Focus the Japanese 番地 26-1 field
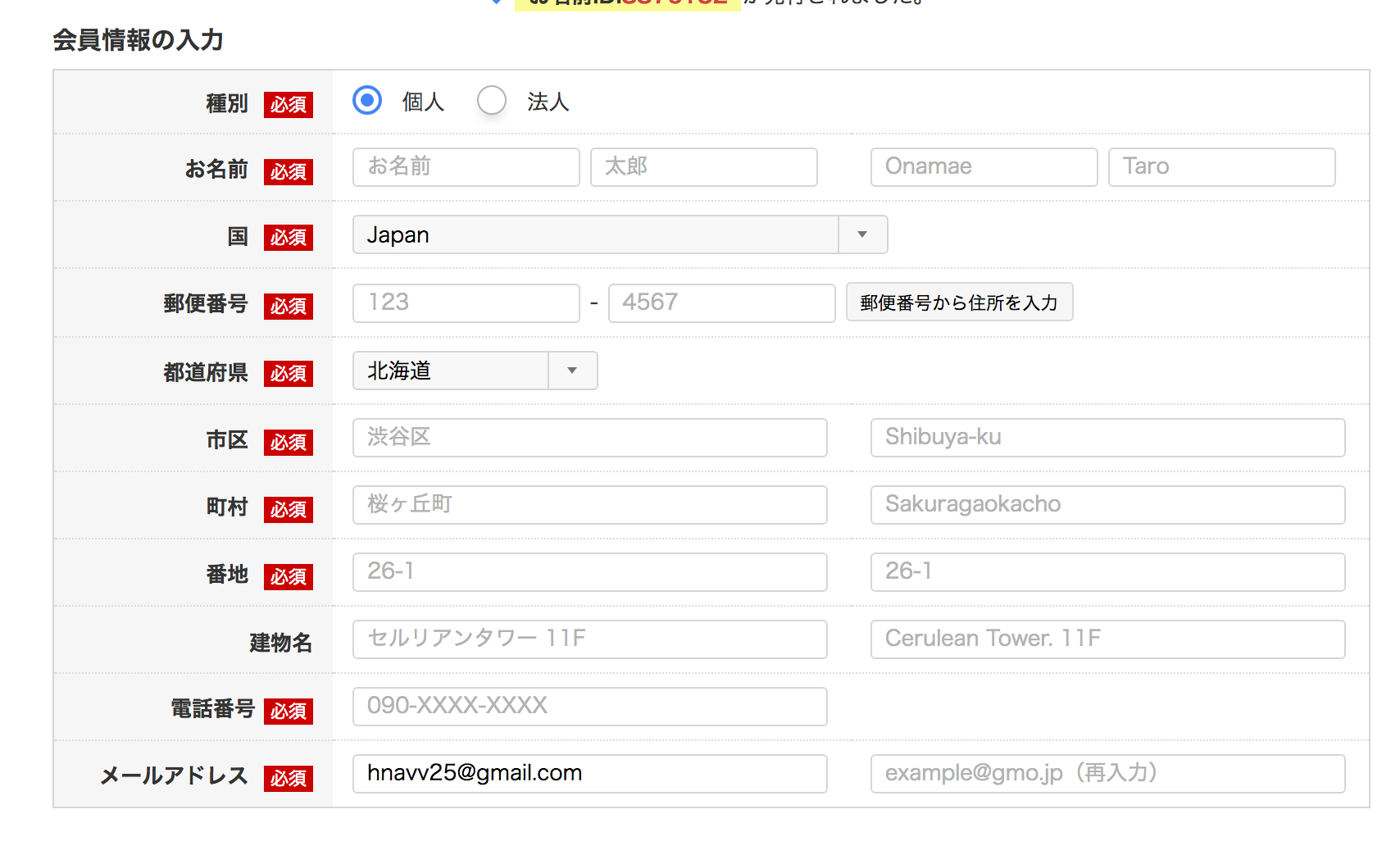Image resolution: width=1400 pixels, height=846 pixels. click(x=589, y=572)
